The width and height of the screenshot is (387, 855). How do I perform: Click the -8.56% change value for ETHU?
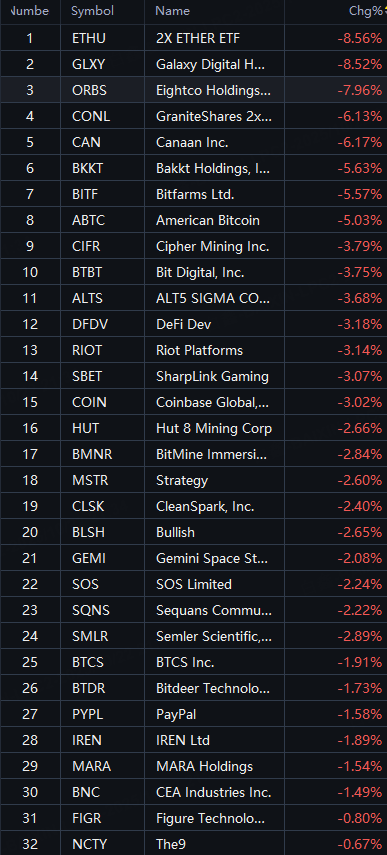(x=359, y=38)
